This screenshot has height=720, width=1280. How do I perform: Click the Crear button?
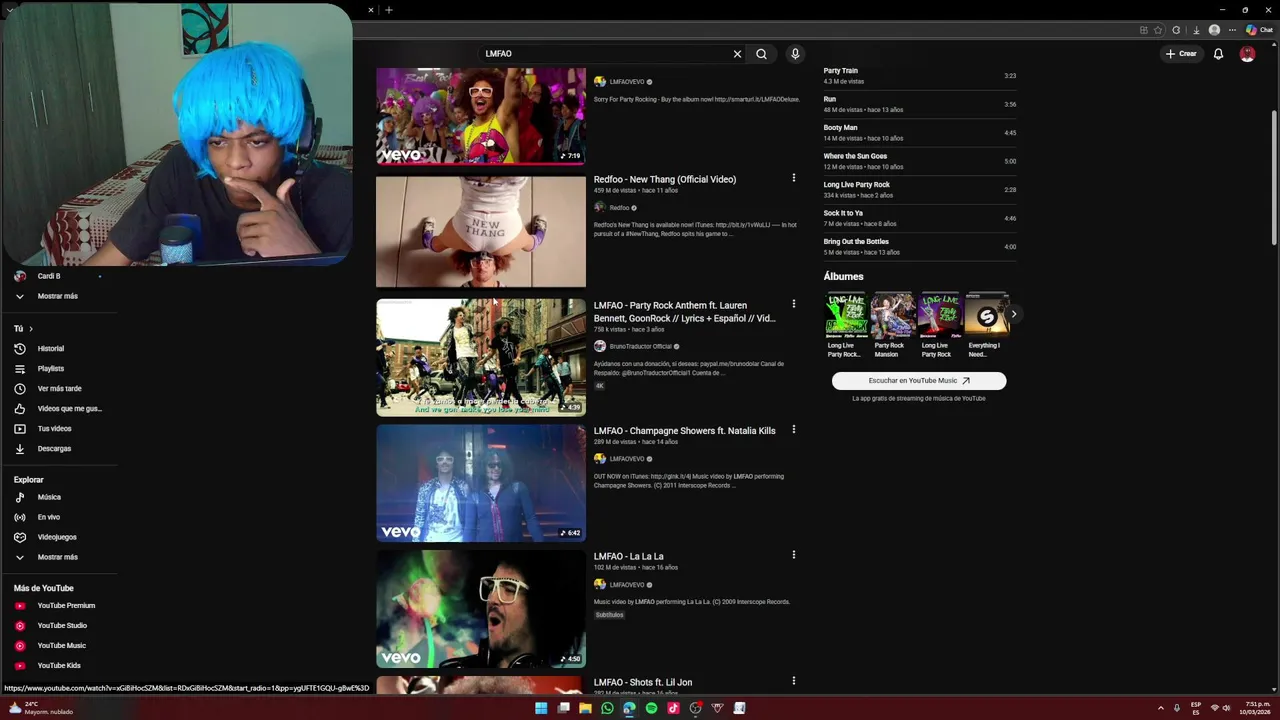[x=1181, y=54]
